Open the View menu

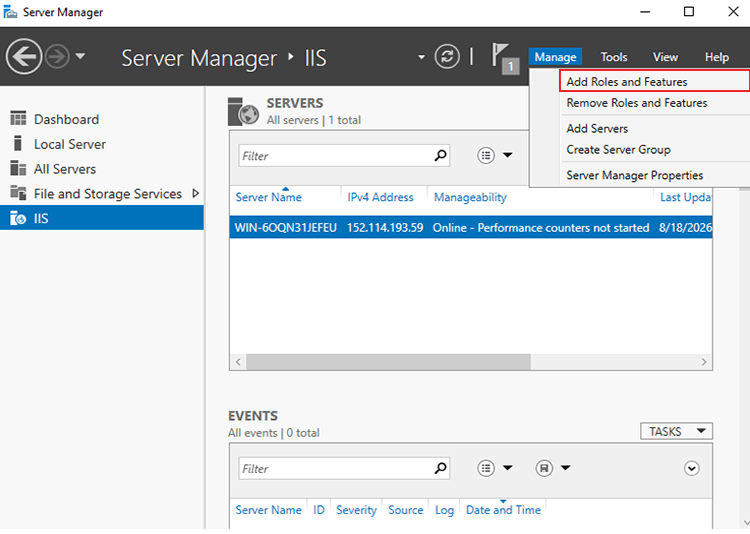coord(665,57)
